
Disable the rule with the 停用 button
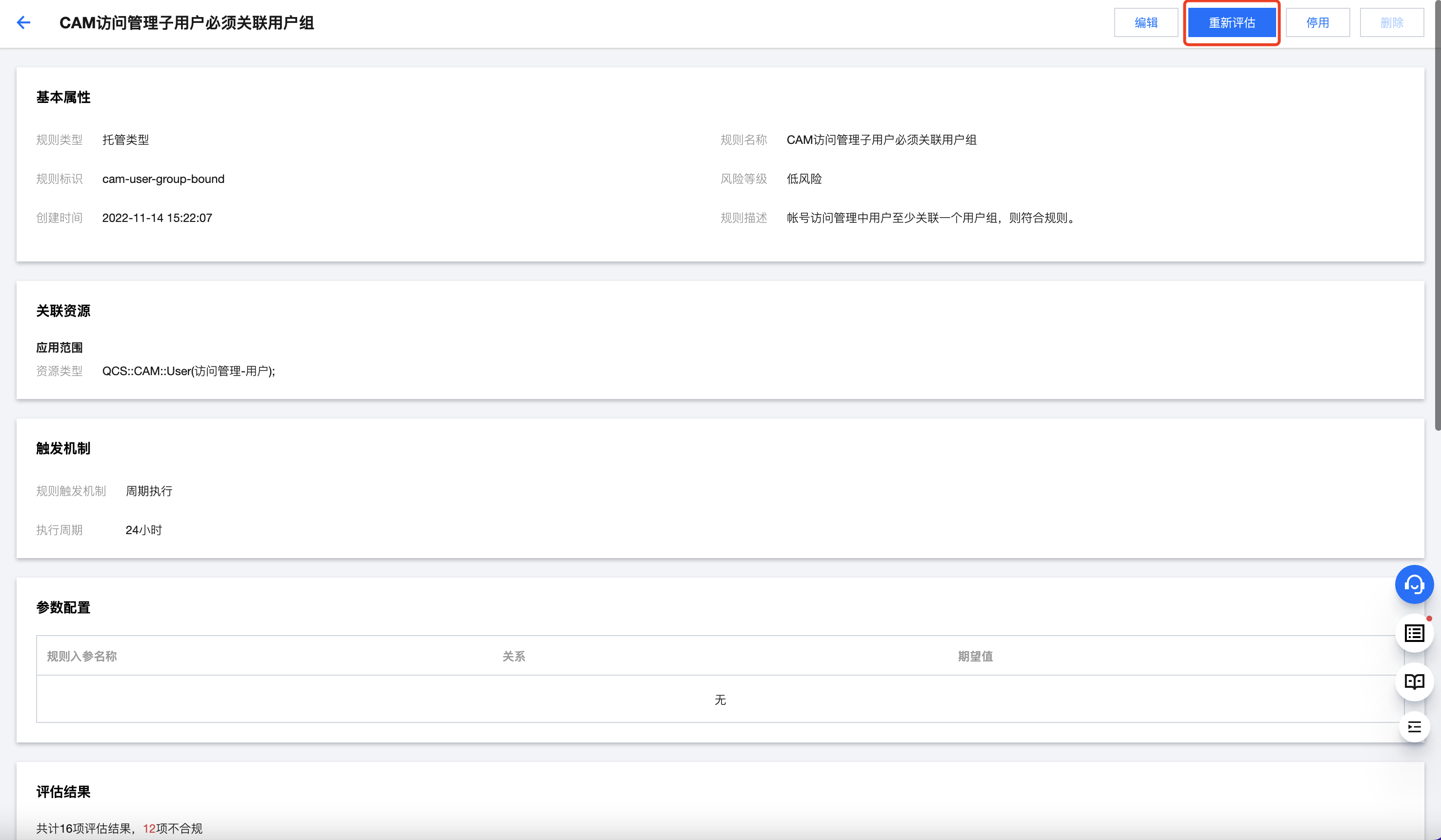pyautogui.click(x=1317, y=22)
